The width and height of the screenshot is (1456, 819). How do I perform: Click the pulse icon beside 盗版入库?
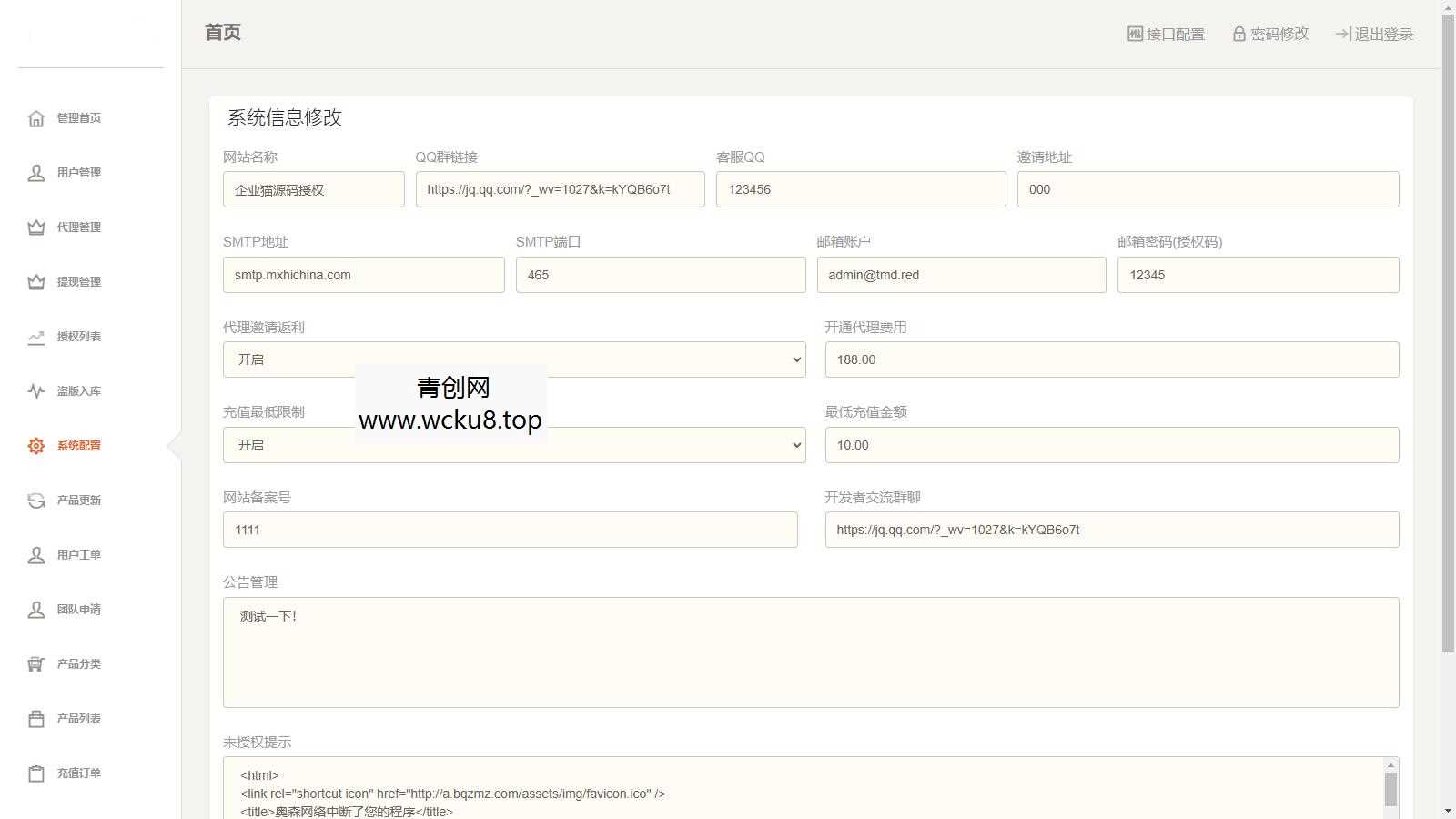pos(36,391)
